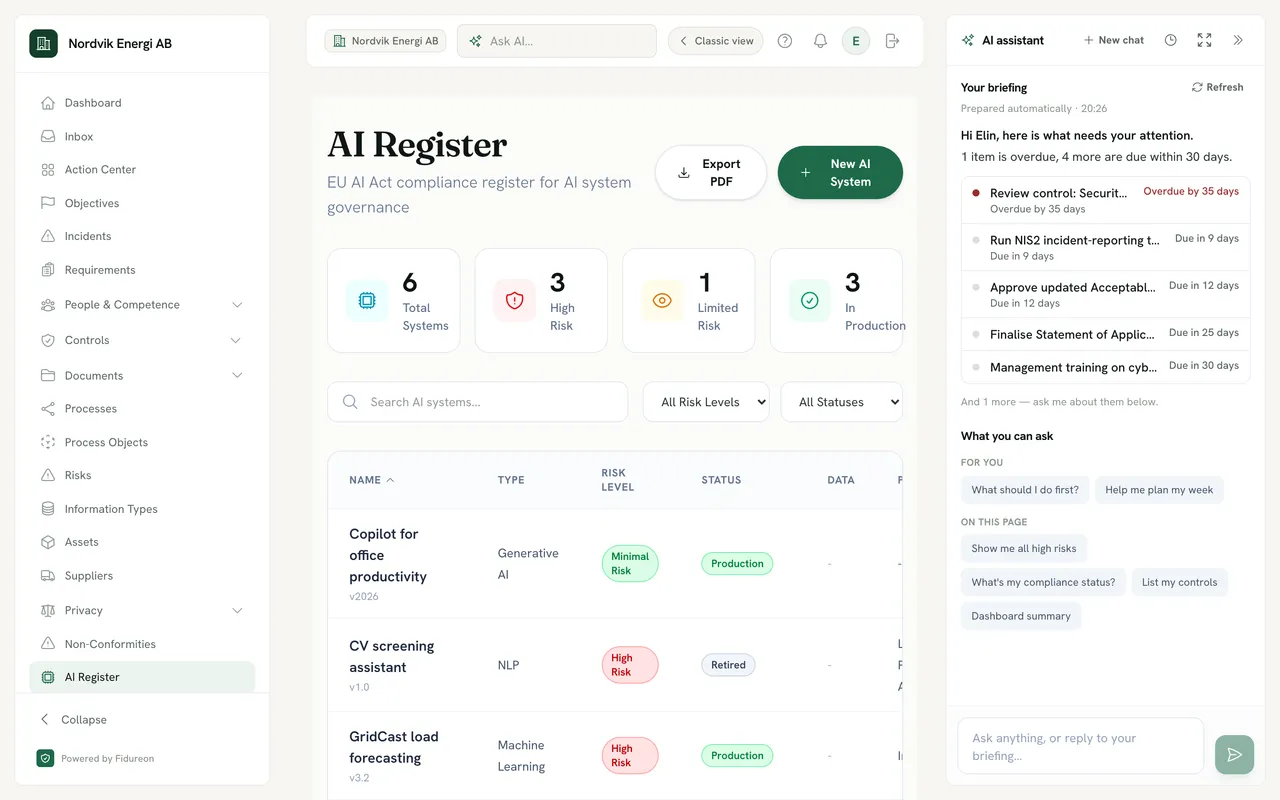Expand the People & Competence section
The height and width of the screenshot is (800, 1280).
[x=142, y=305]
